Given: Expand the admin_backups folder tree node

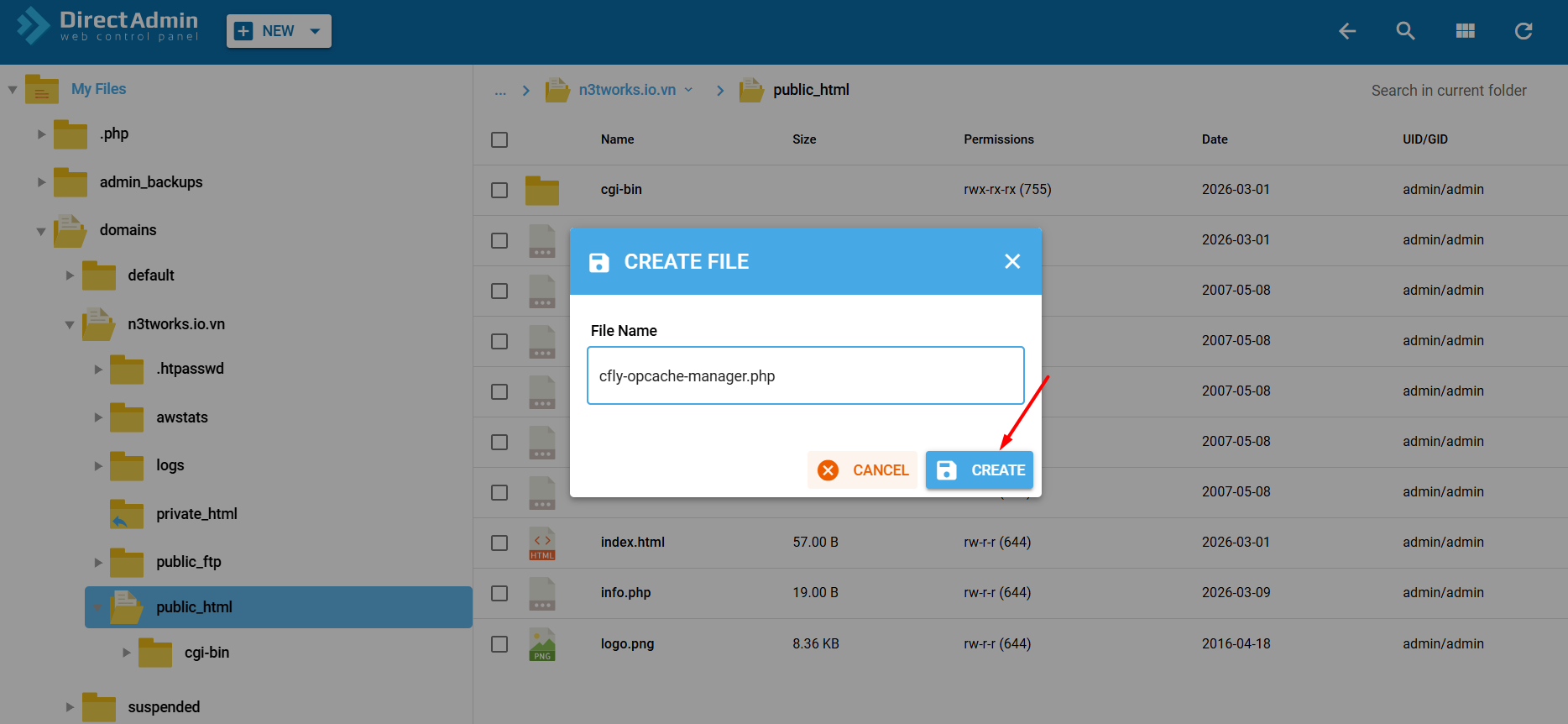Looking at the screenshot, I should pyautogui.click(x=41, y=182).
